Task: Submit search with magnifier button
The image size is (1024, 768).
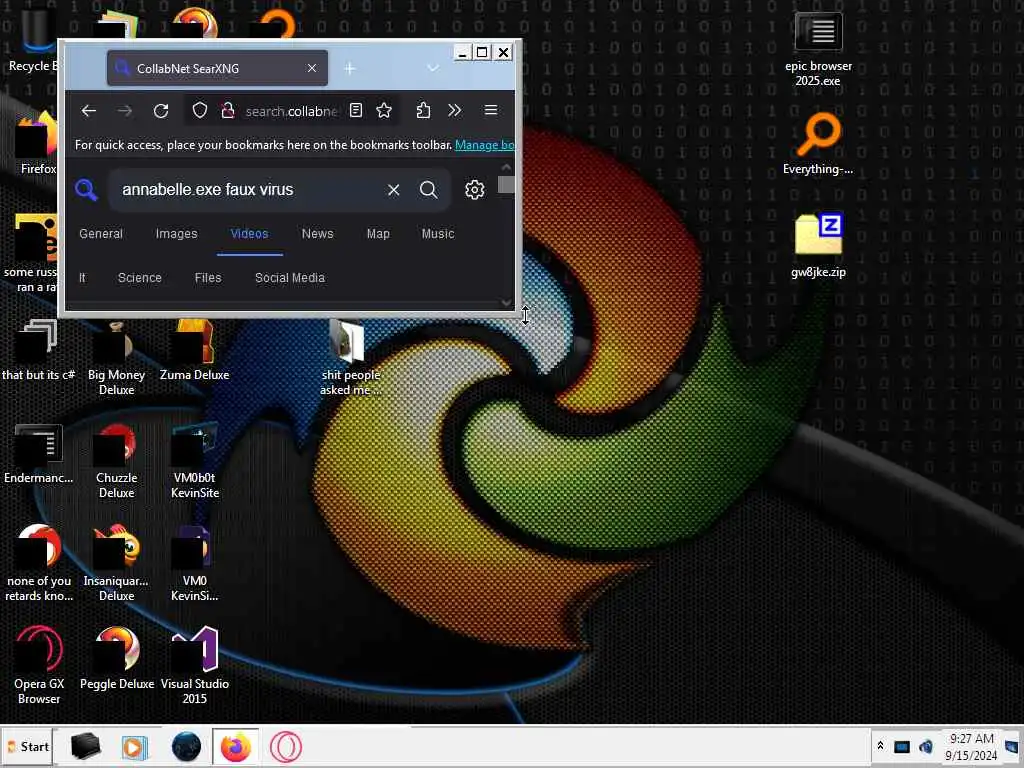Action: 428,189
